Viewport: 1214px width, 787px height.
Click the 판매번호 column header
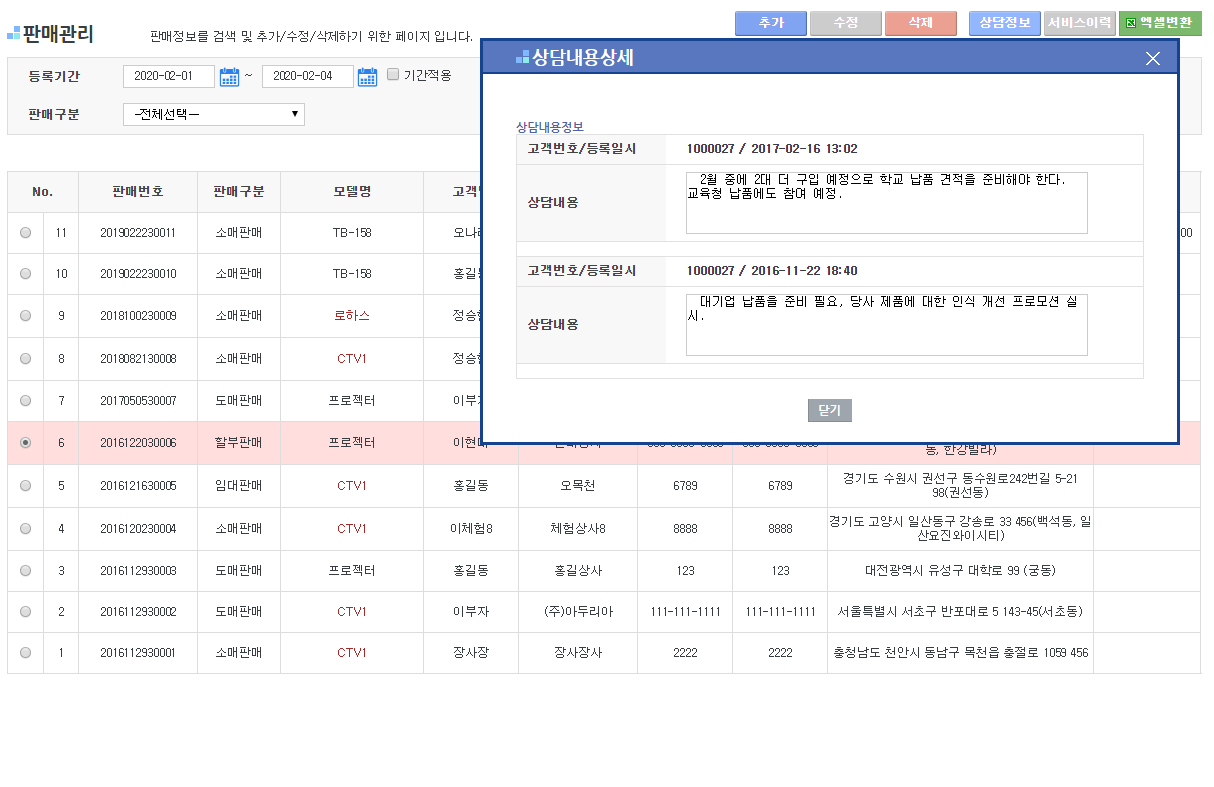coord(138,192)
